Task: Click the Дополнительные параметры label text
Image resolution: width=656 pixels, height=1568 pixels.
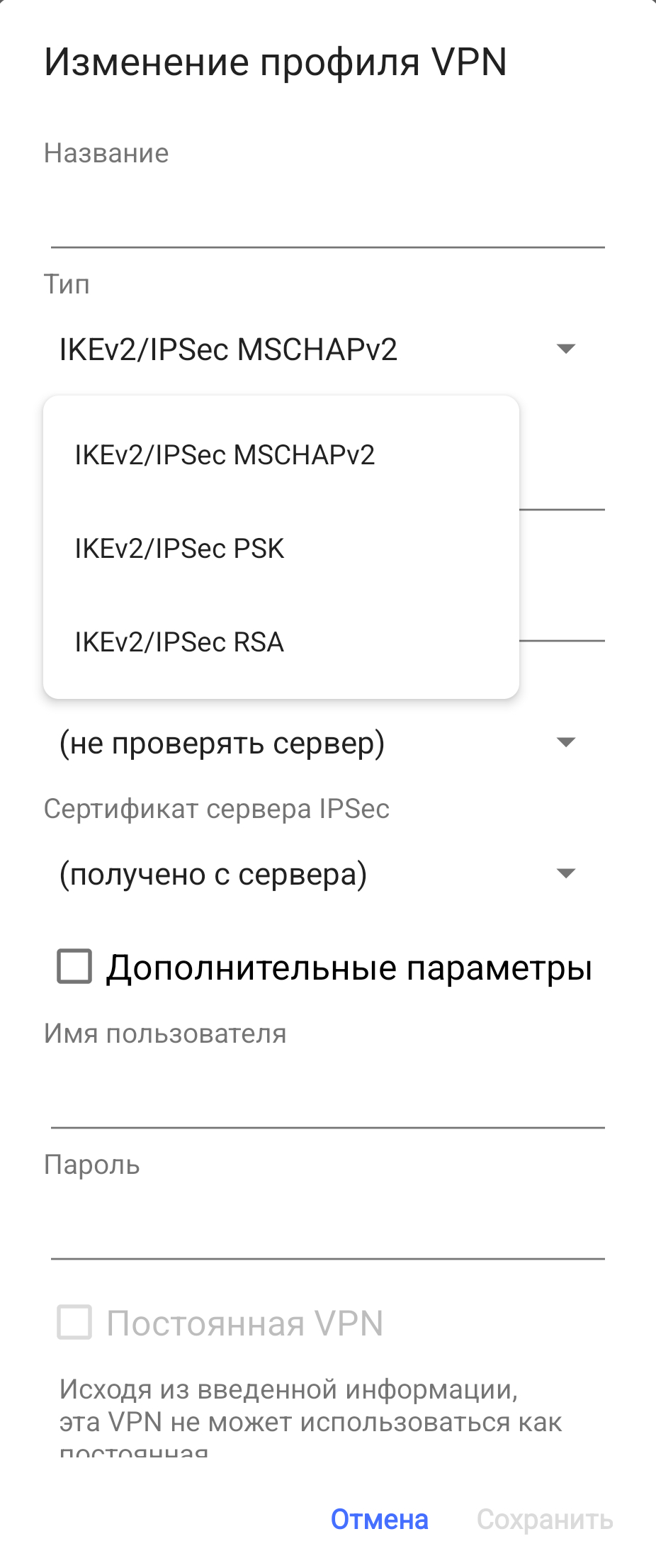Action: 349,968
